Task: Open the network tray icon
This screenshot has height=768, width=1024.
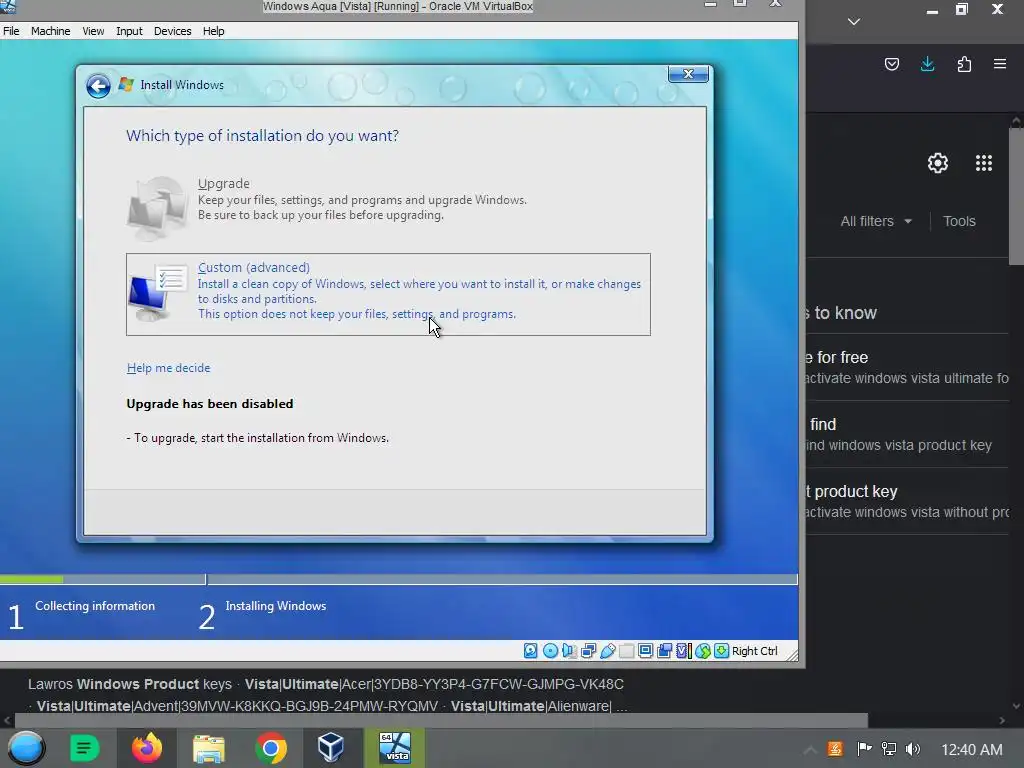Action: tap(889, 749)
